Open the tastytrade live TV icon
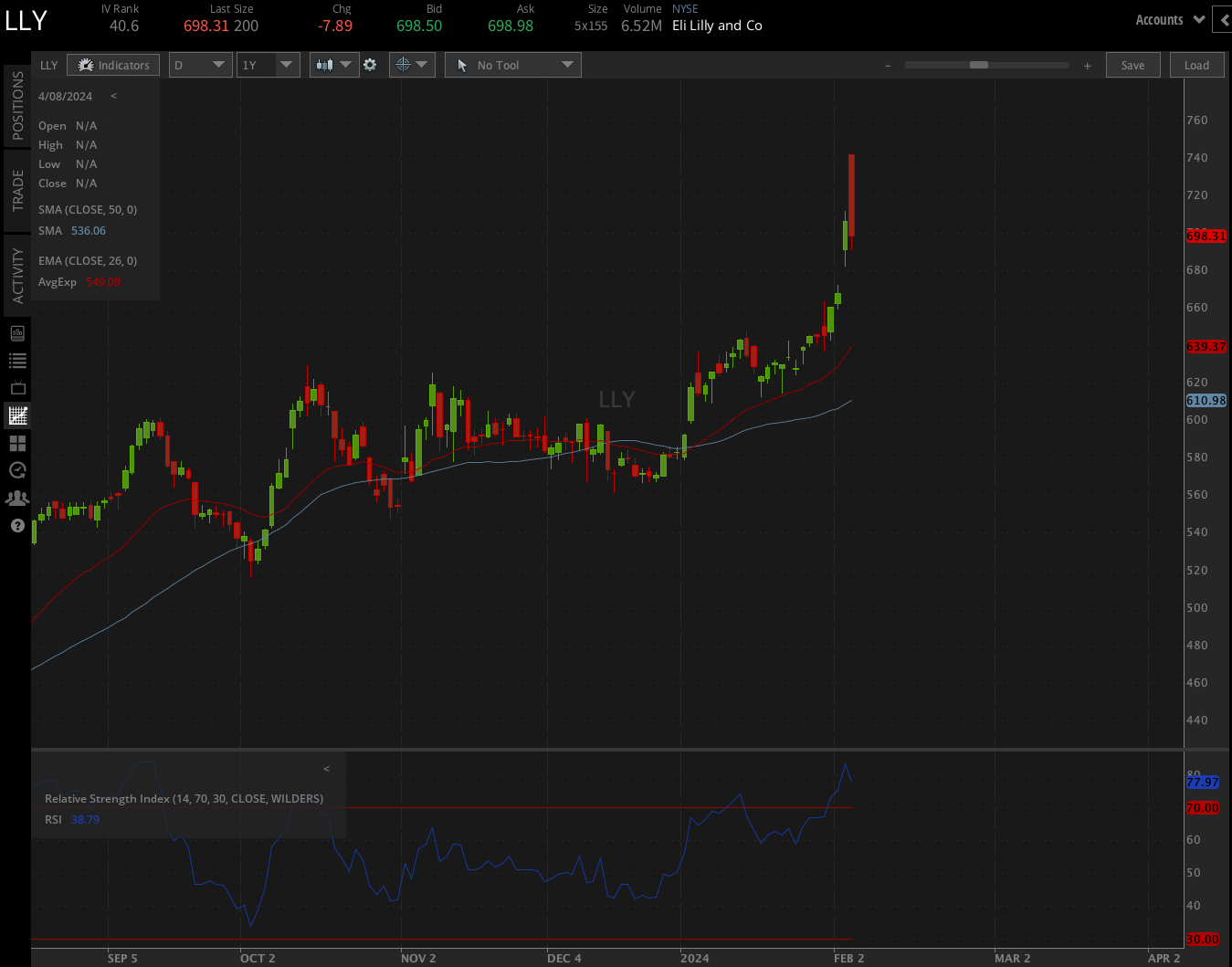 [x=17, y=387]
